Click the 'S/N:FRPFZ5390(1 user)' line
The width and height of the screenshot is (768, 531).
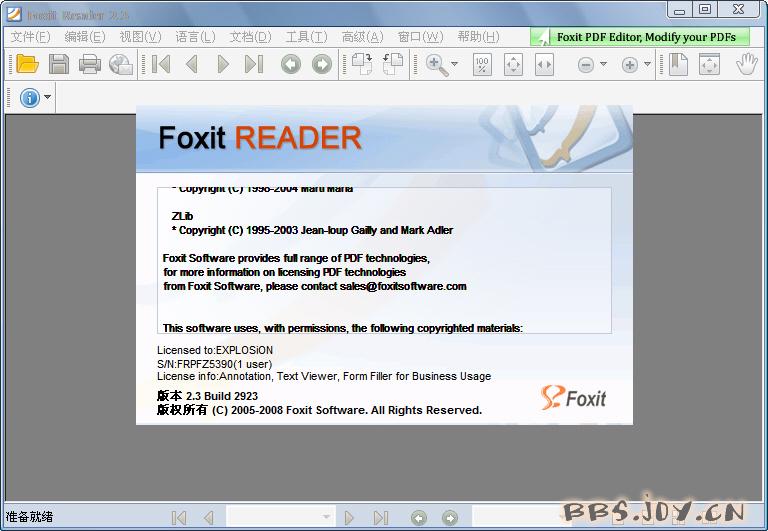(215, 364)
